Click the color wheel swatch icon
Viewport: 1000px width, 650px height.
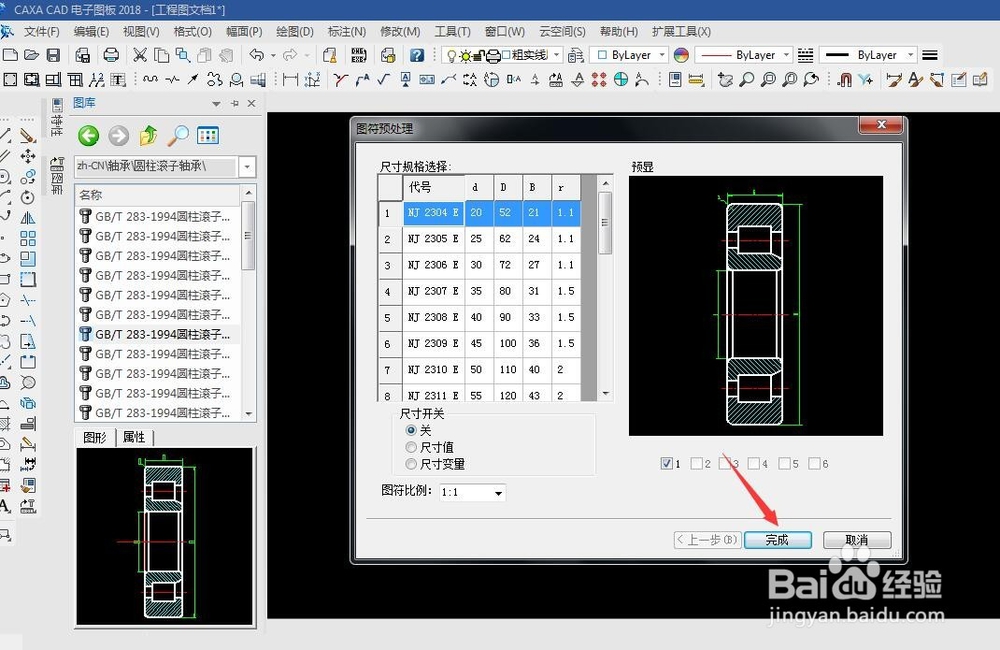pyautogui.click(x=681, y=55)
